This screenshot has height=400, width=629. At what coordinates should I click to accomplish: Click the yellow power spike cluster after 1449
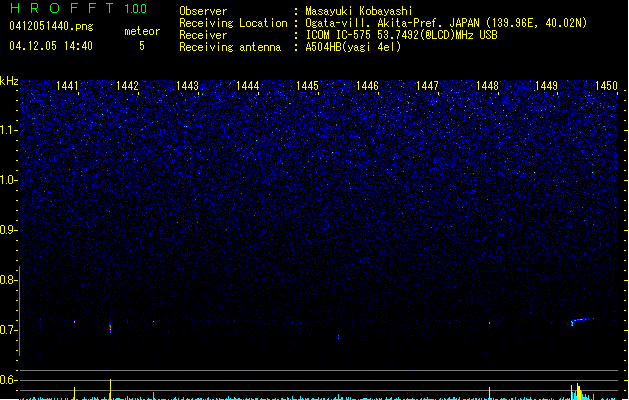coord(576,392)
